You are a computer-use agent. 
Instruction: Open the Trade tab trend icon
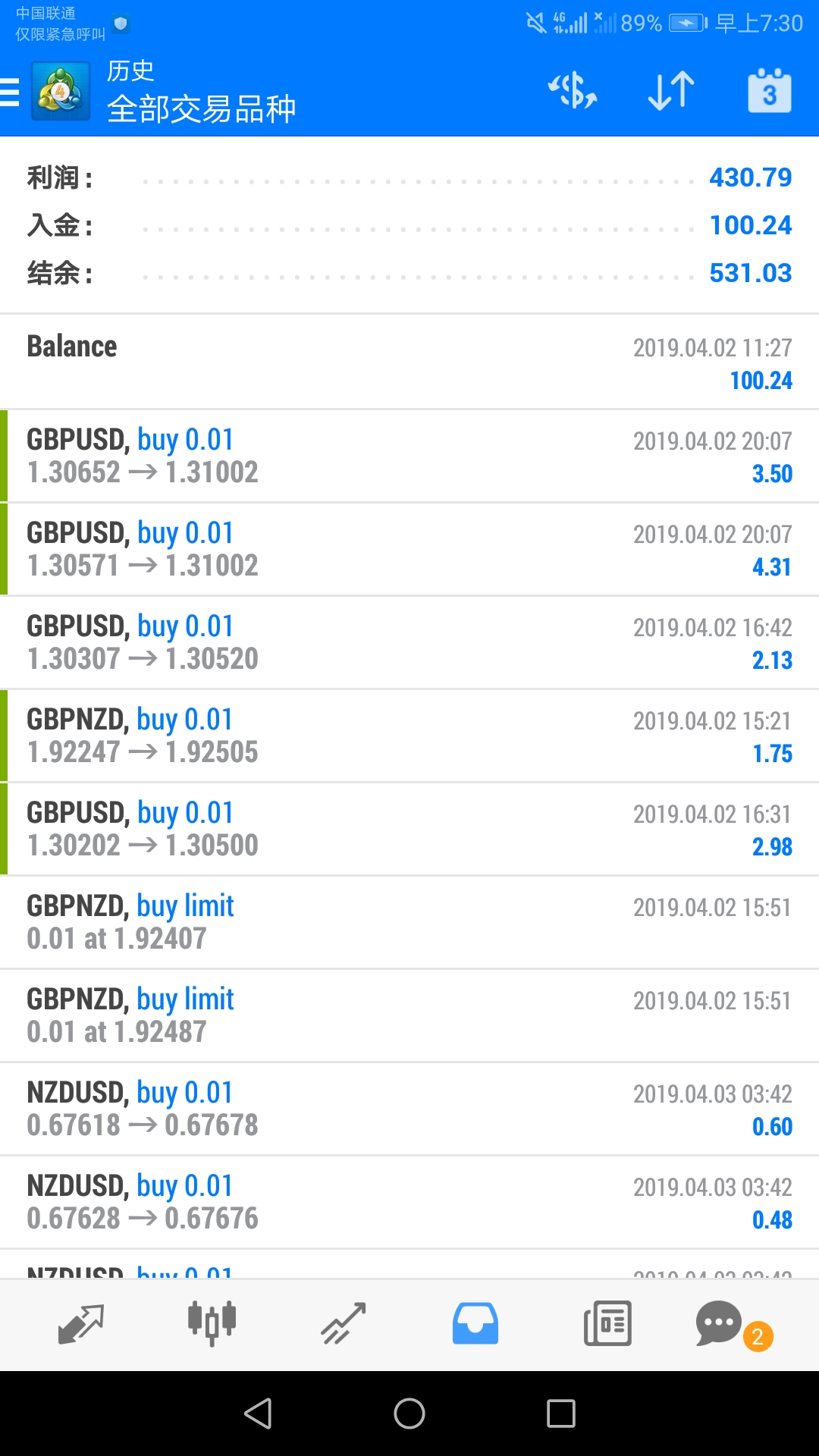[344, 1324]
